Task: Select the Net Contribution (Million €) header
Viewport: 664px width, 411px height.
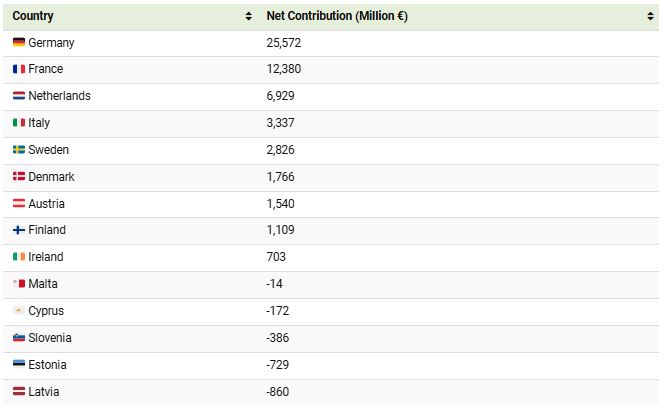Action: [337, 16]
